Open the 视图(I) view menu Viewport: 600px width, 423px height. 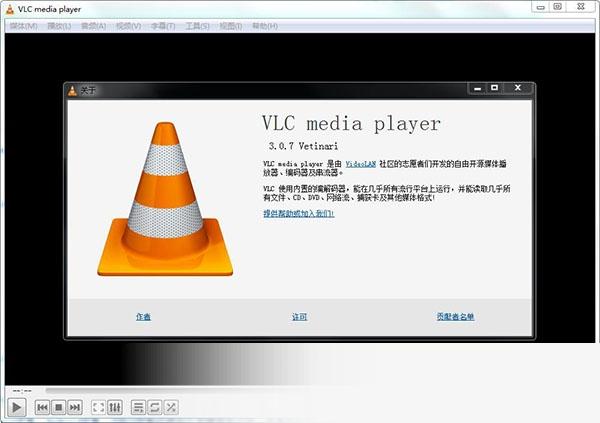[x=230, y=26]
